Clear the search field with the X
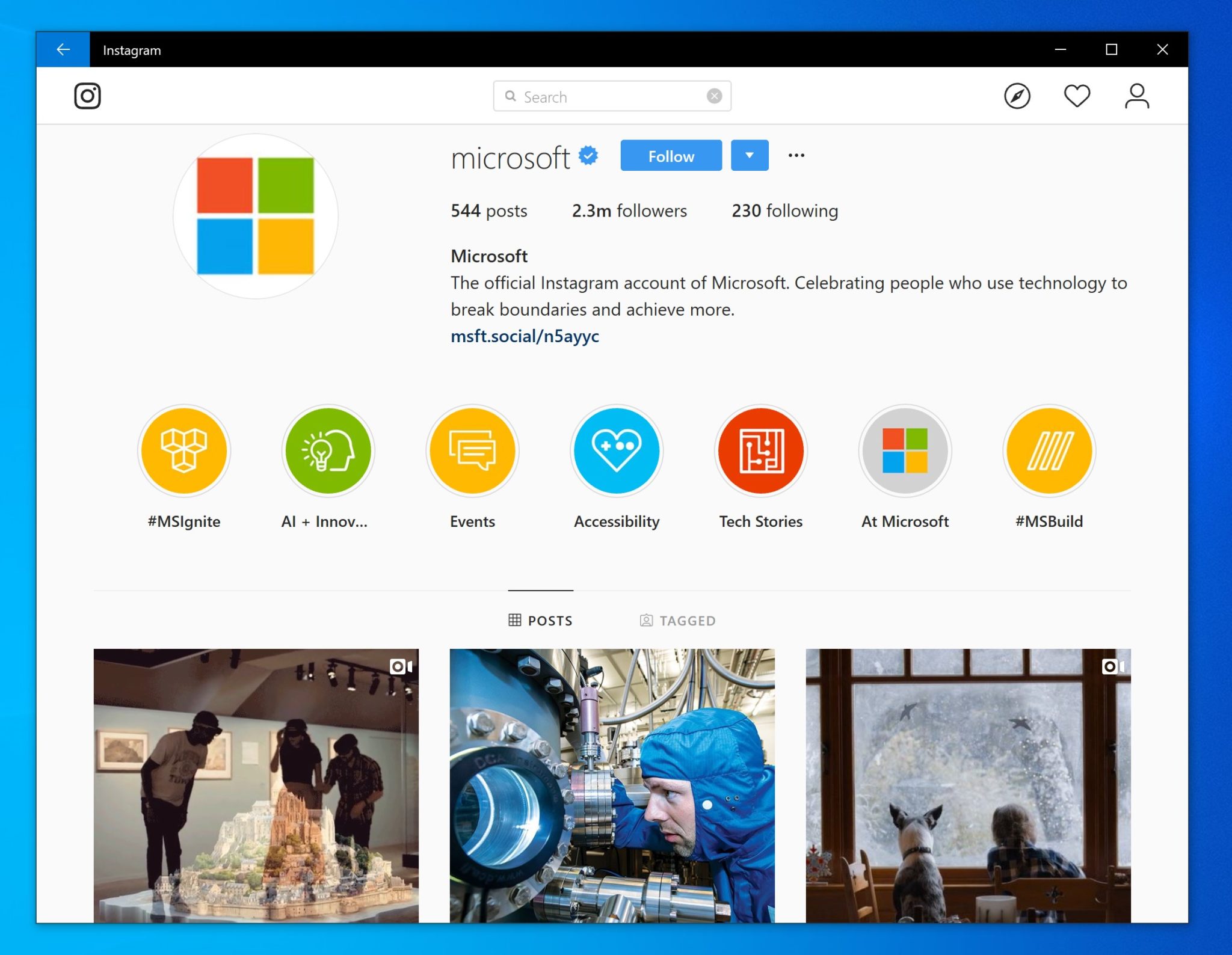 [714, 96]
